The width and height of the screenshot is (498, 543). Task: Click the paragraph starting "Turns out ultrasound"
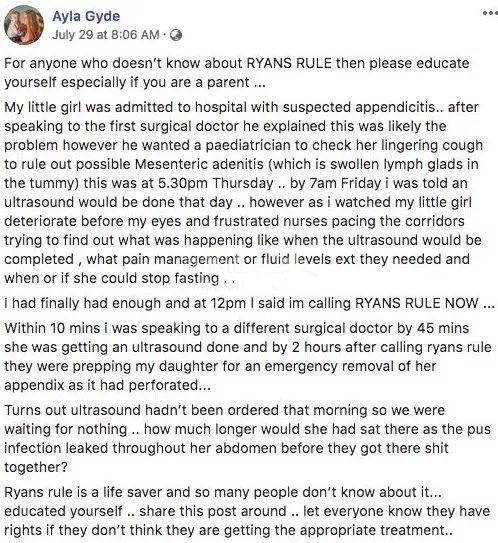(248, 438)
